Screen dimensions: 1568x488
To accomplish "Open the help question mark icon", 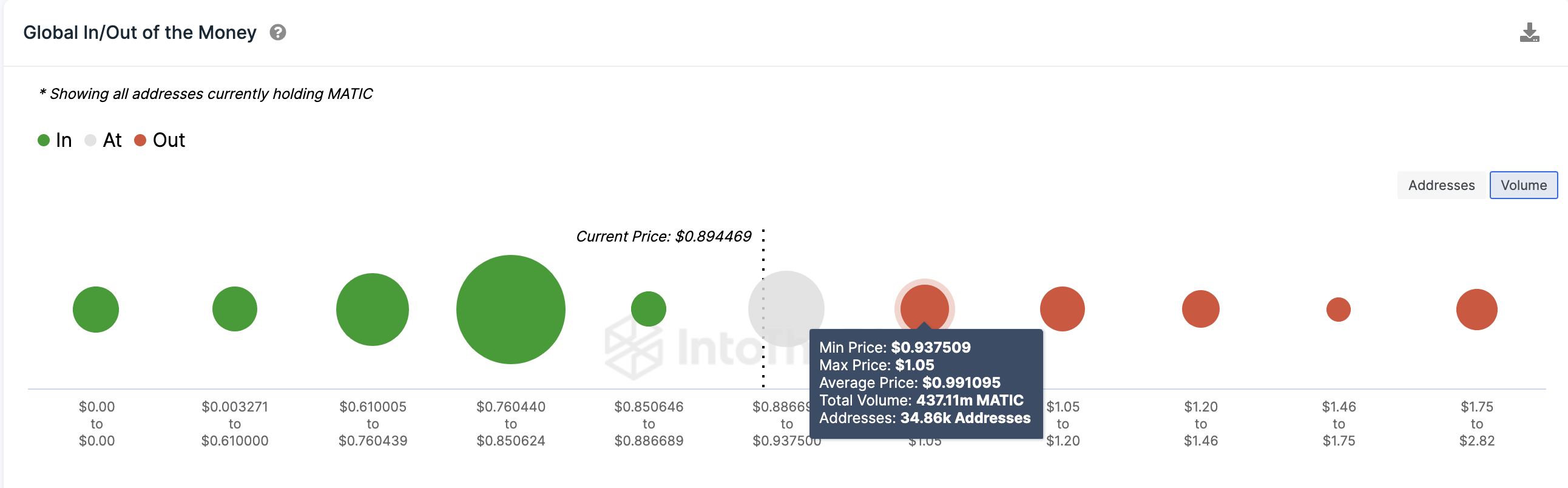I will [277, 32].
